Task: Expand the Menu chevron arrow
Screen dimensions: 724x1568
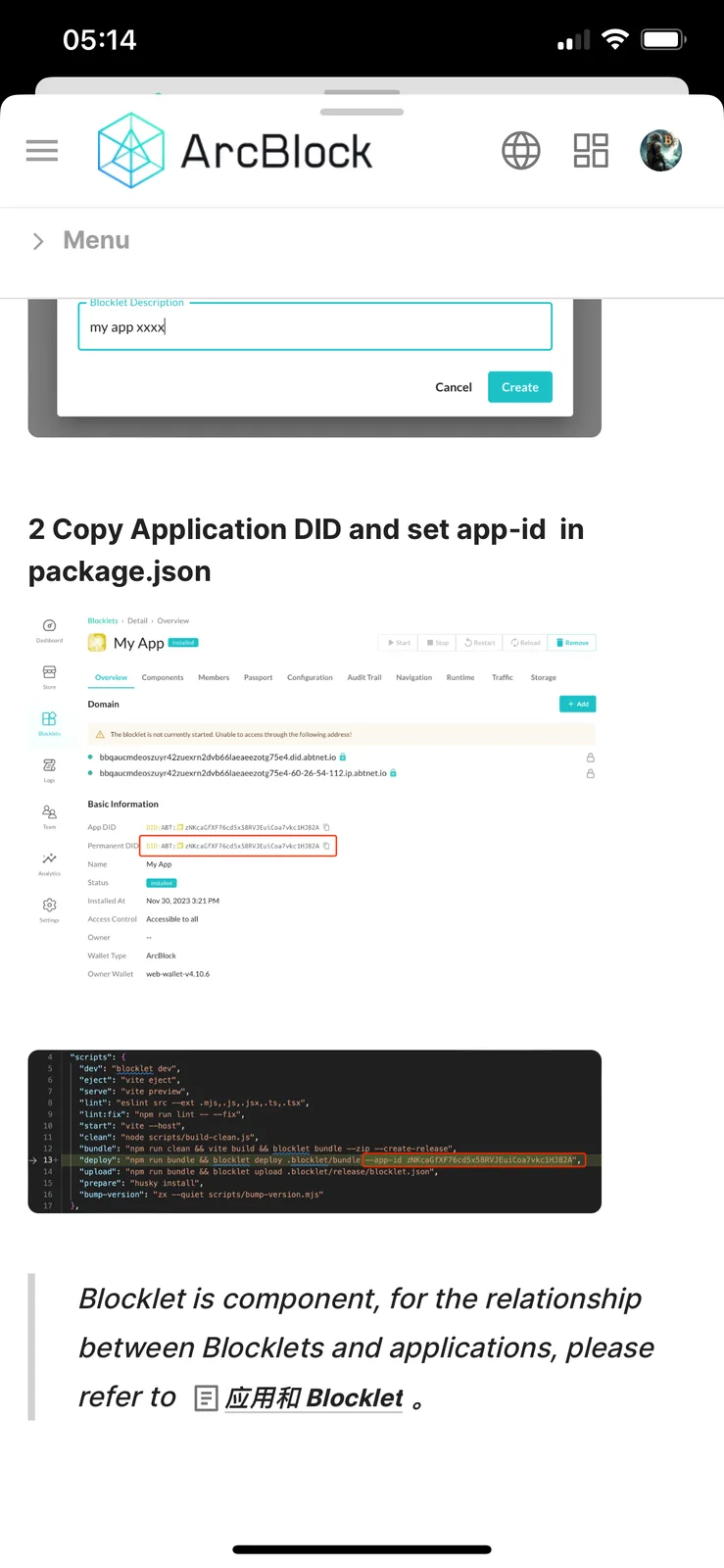Action: tap(38, 241)
